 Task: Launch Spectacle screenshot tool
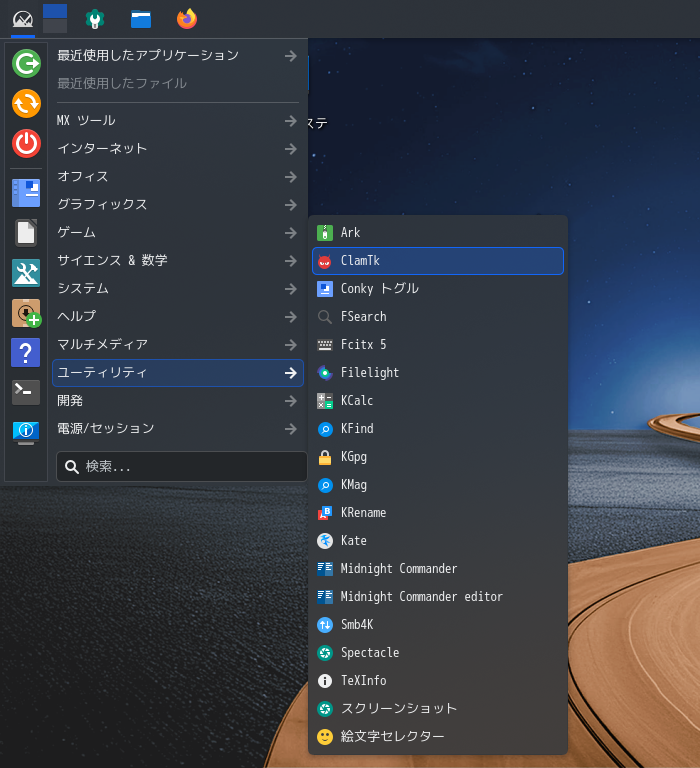(x=438, y=653)
